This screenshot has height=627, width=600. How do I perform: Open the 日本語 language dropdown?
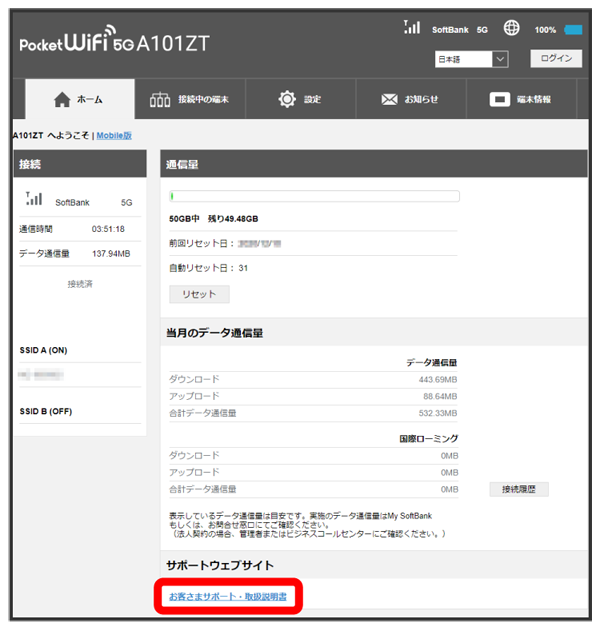[472, 59]
